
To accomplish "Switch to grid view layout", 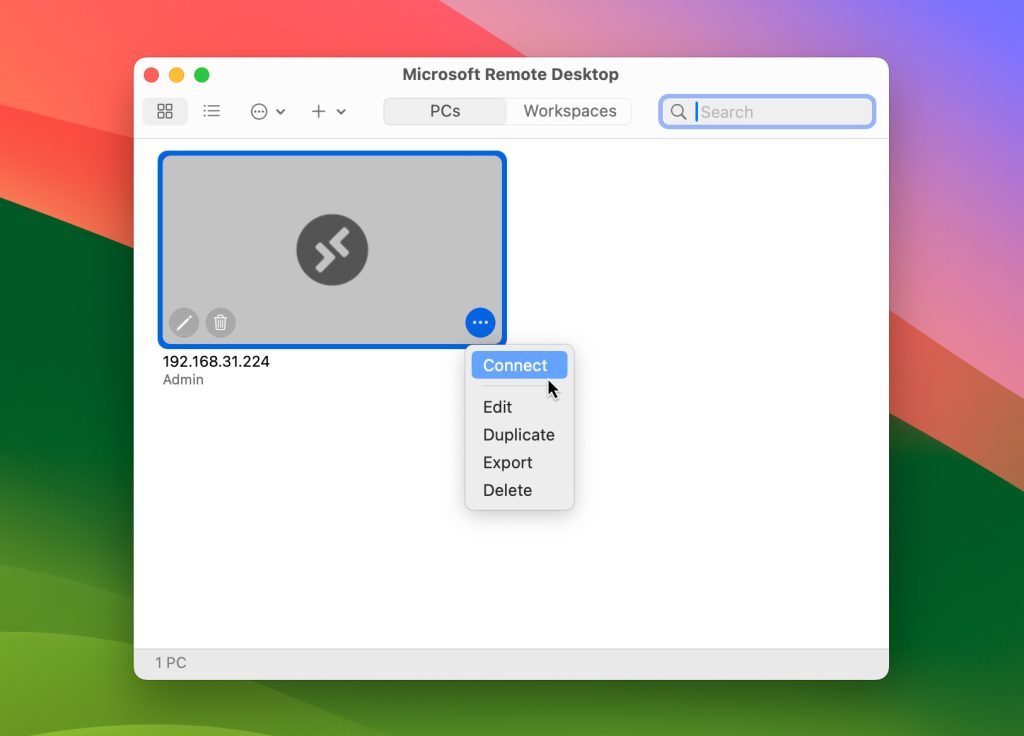I will tap(164, 111).
